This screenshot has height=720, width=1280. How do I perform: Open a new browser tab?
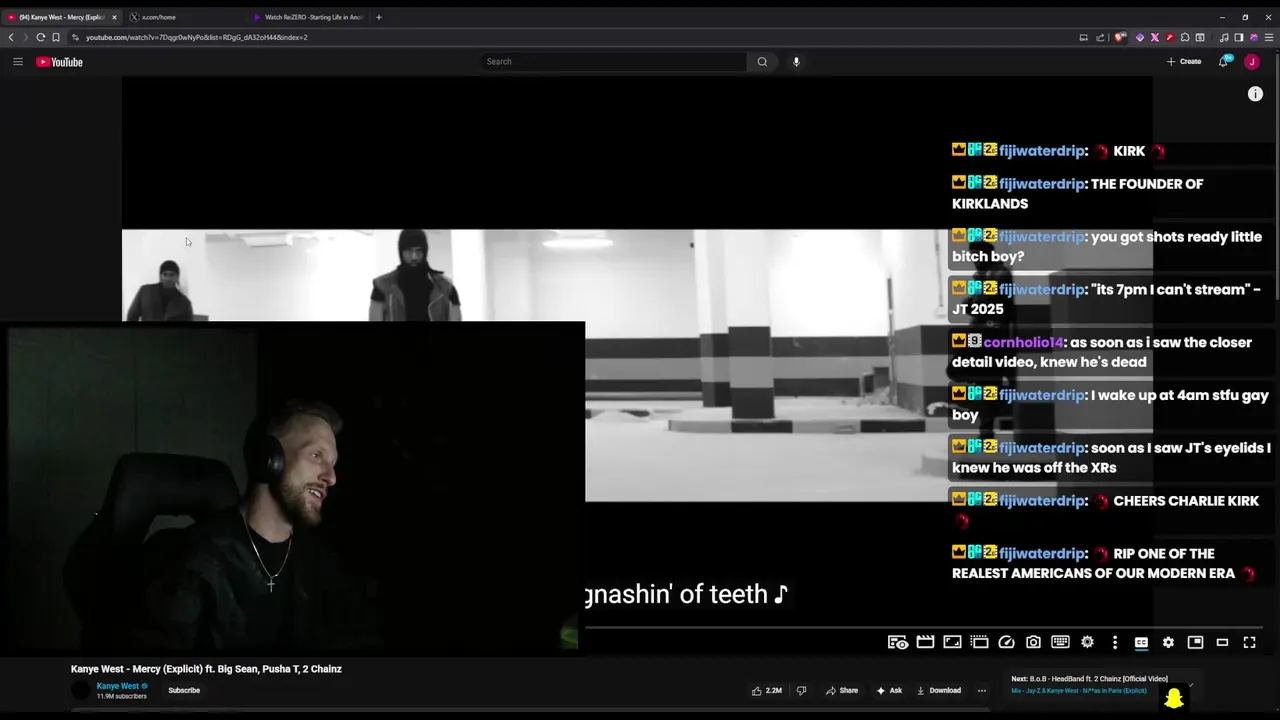click(x=378, y=17)
